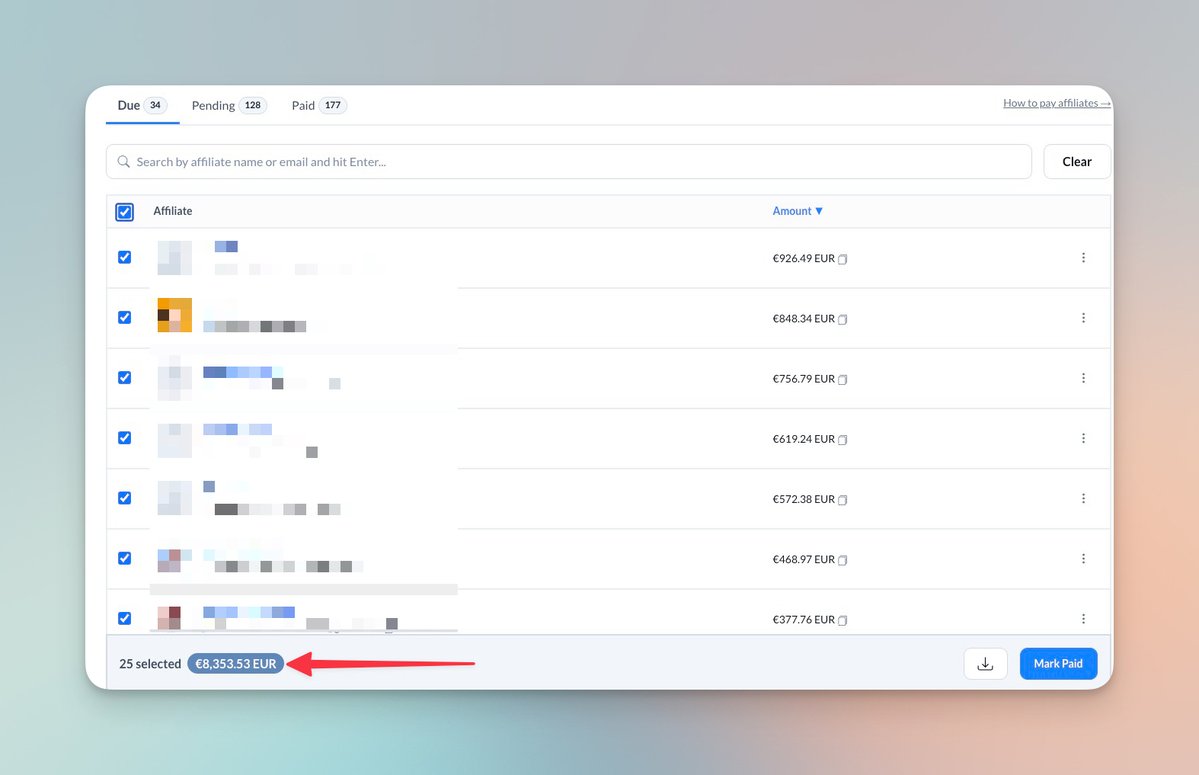Uncheck the €848.34 row checkbox
Viewport: 1199px width, 775px height.
pyautogui.click(x=125, y=317)
